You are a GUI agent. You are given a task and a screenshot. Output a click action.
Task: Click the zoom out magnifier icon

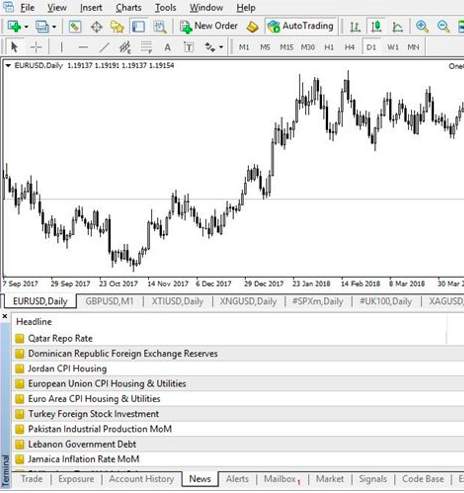coord(443,26)
